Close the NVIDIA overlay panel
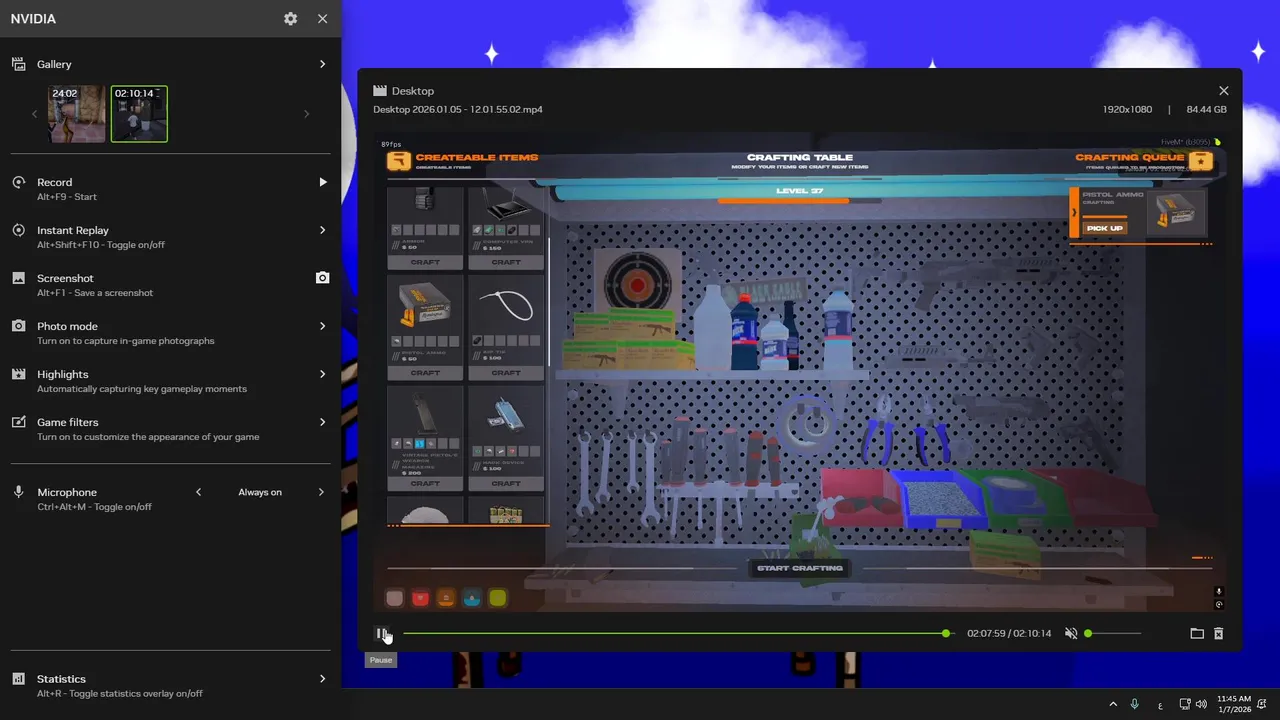Image resolution: width=1280 pixels, height=720 pixels. coord(322,19)
